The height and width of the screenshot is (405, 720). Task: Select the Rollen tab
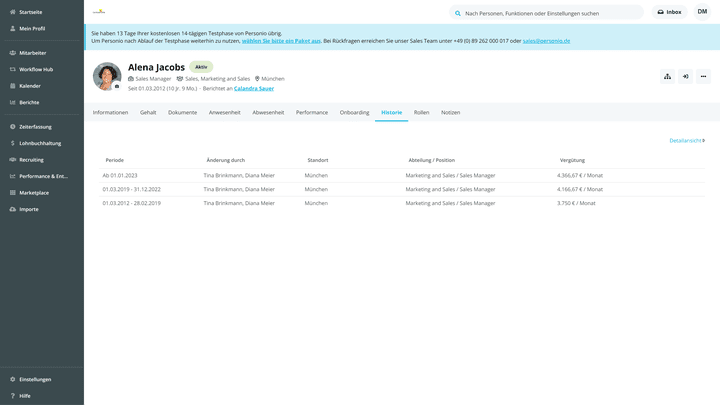(x=421, y=112)
